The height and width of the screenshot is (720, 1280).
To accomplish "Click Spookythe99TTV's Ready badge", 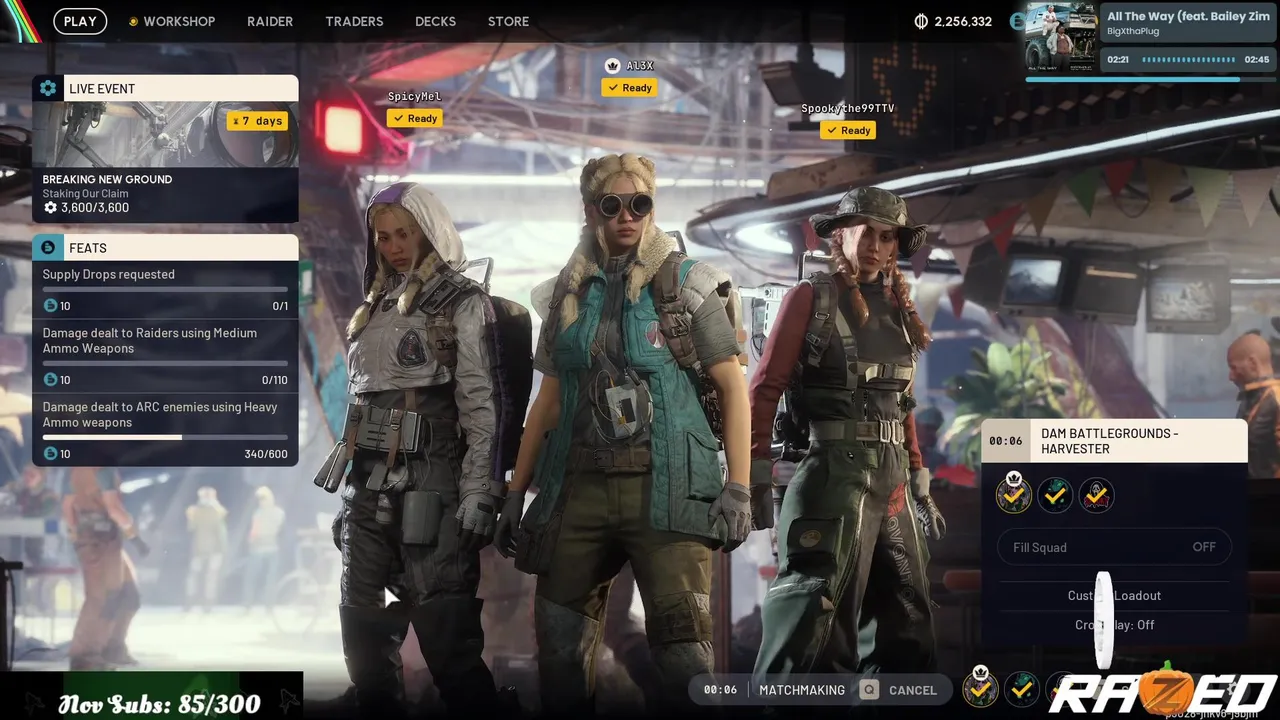I will [x=848, y=130].
